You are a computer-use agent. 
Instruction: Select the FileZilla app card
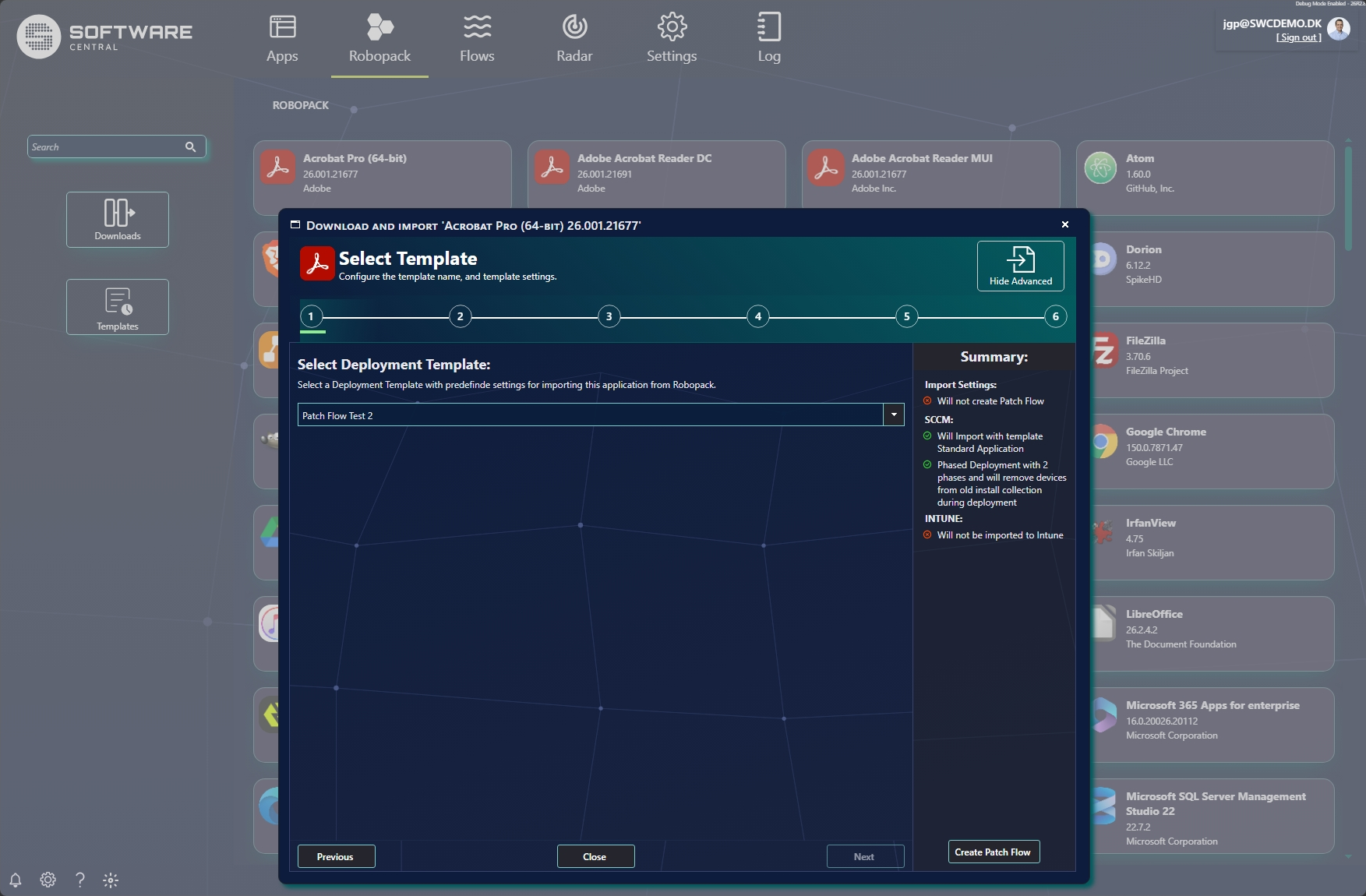point(1212,360)
